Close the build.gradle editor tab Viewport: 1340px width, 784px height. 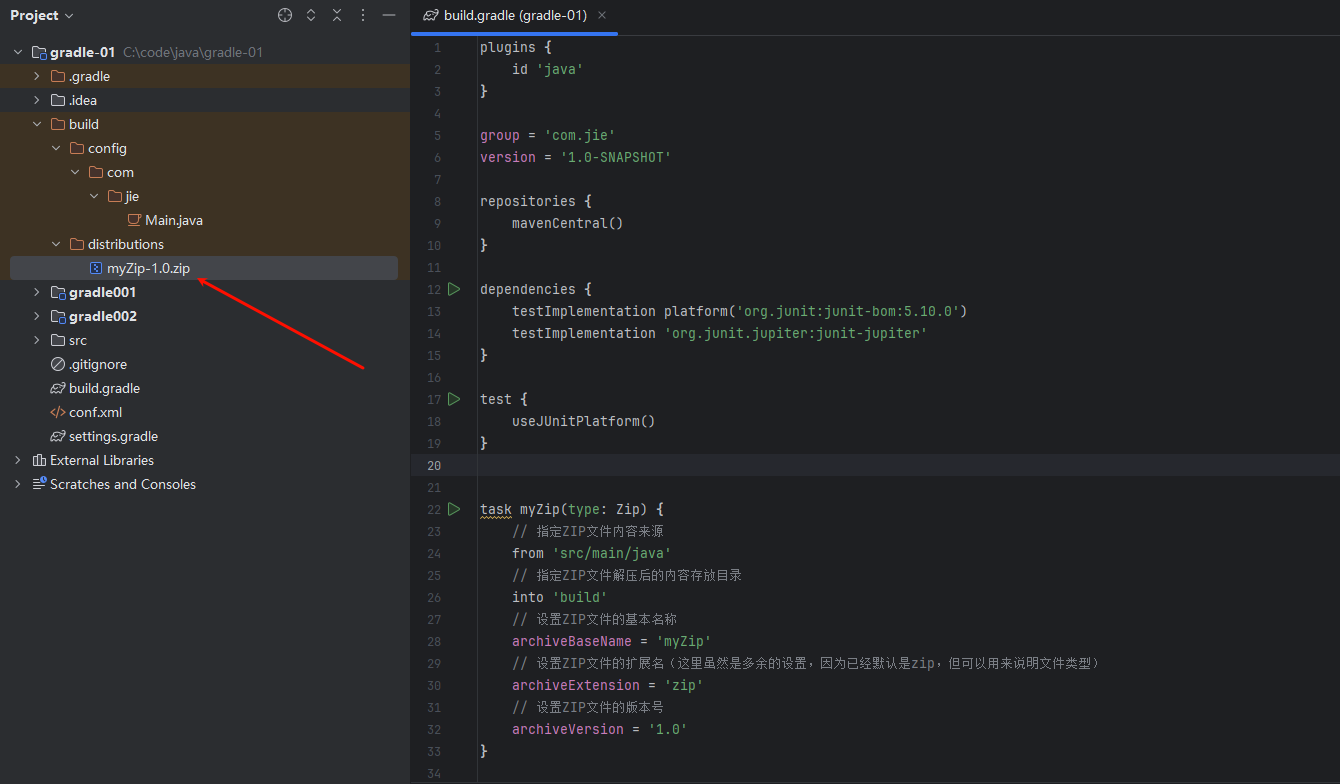[602, 16]
